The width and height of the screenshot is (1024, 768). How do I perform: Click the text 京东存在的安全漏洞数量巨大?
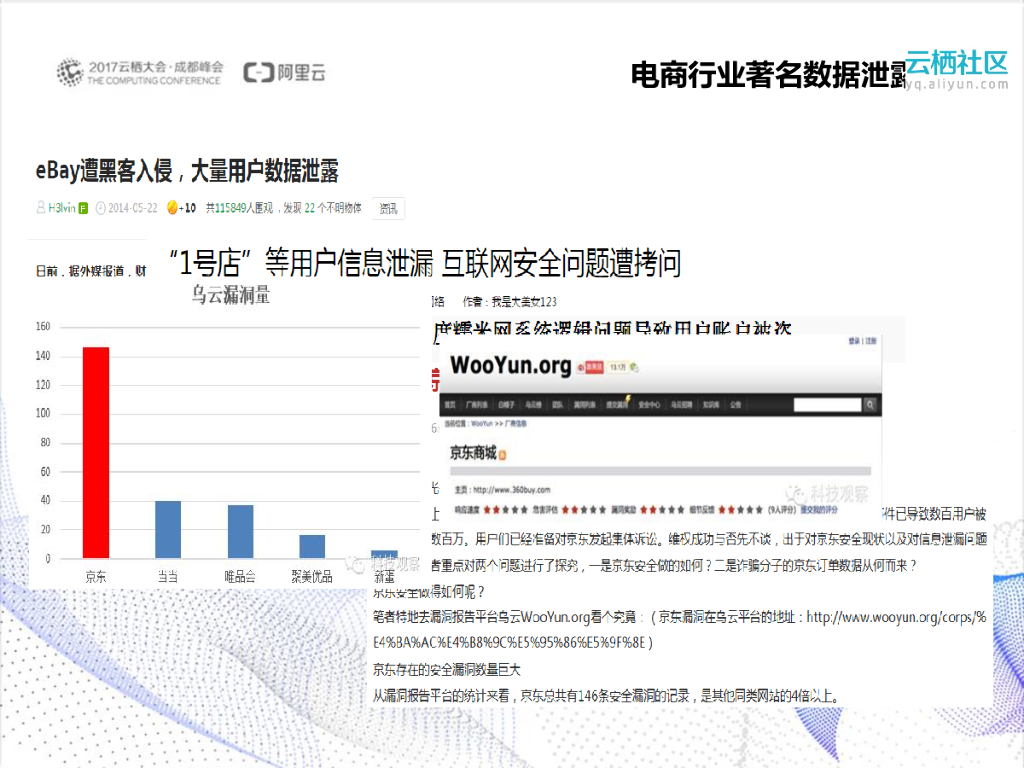(x=447, y=669)
